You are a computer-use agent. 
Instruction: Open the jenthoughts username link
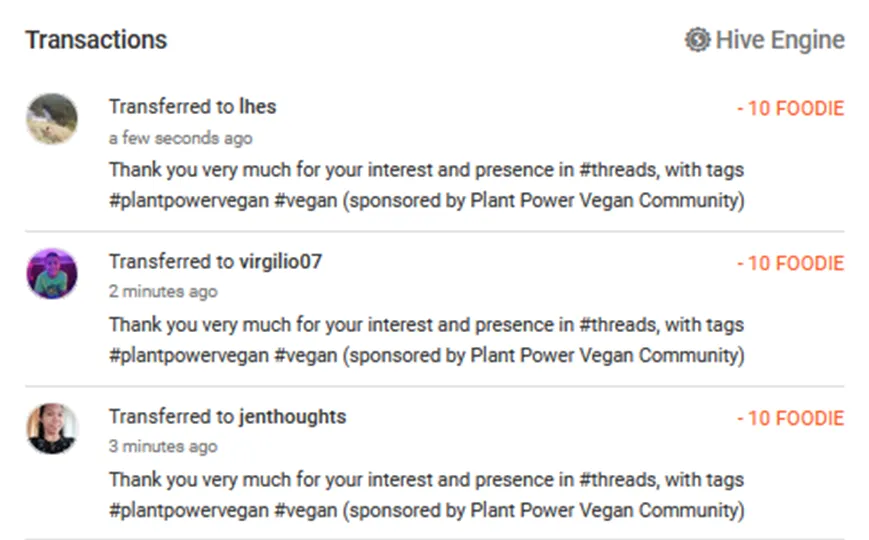292,417
